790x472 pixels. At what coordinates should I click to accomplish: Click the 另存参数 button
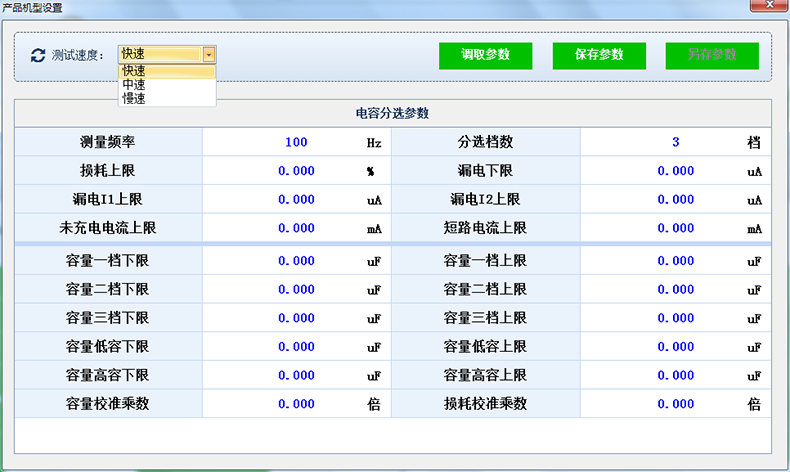coord(711,56)
